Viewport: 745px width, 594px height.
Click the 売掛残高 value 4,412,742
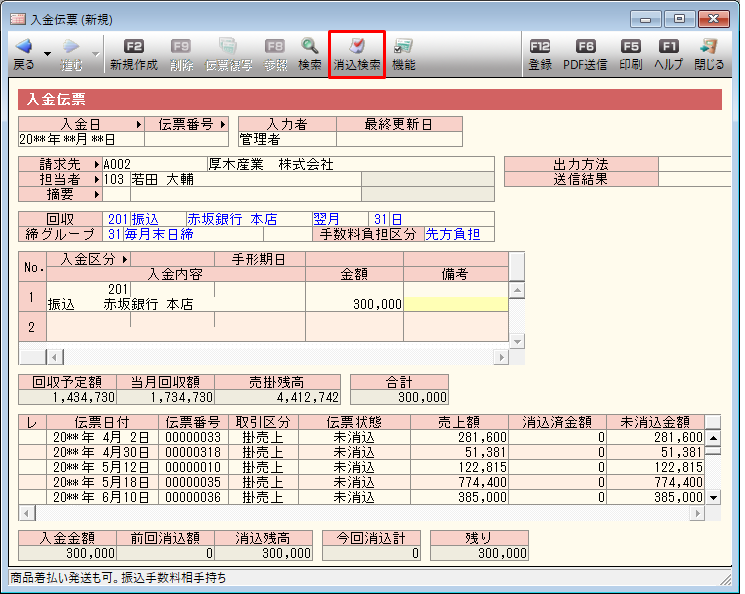tap(308, 397)
